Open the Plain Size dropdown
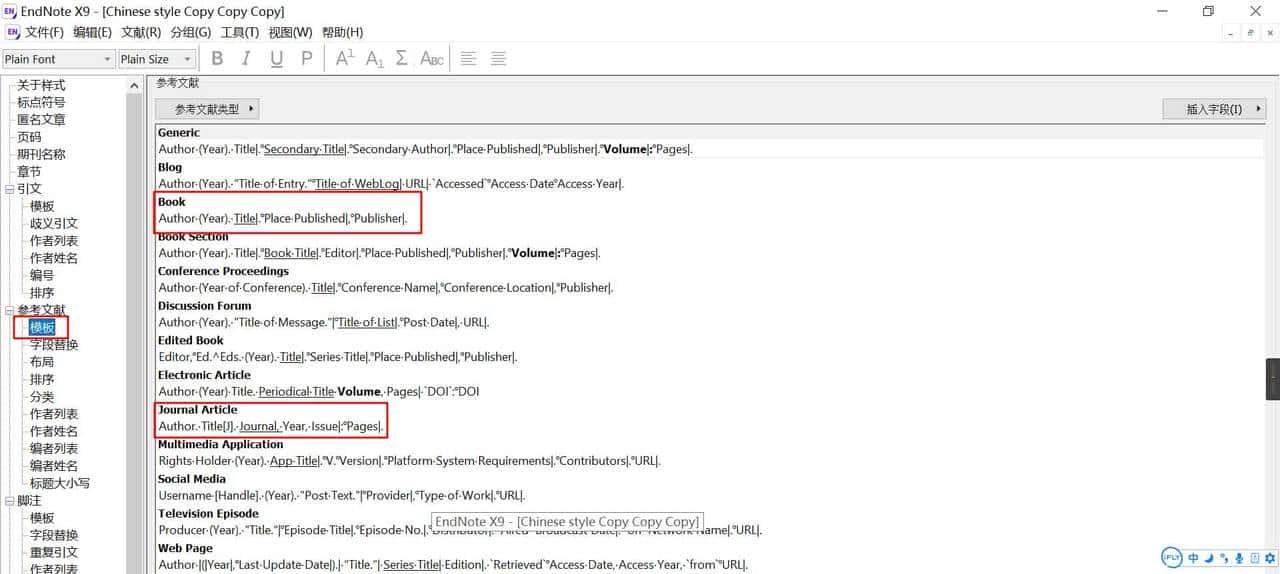 coord(185,59)
